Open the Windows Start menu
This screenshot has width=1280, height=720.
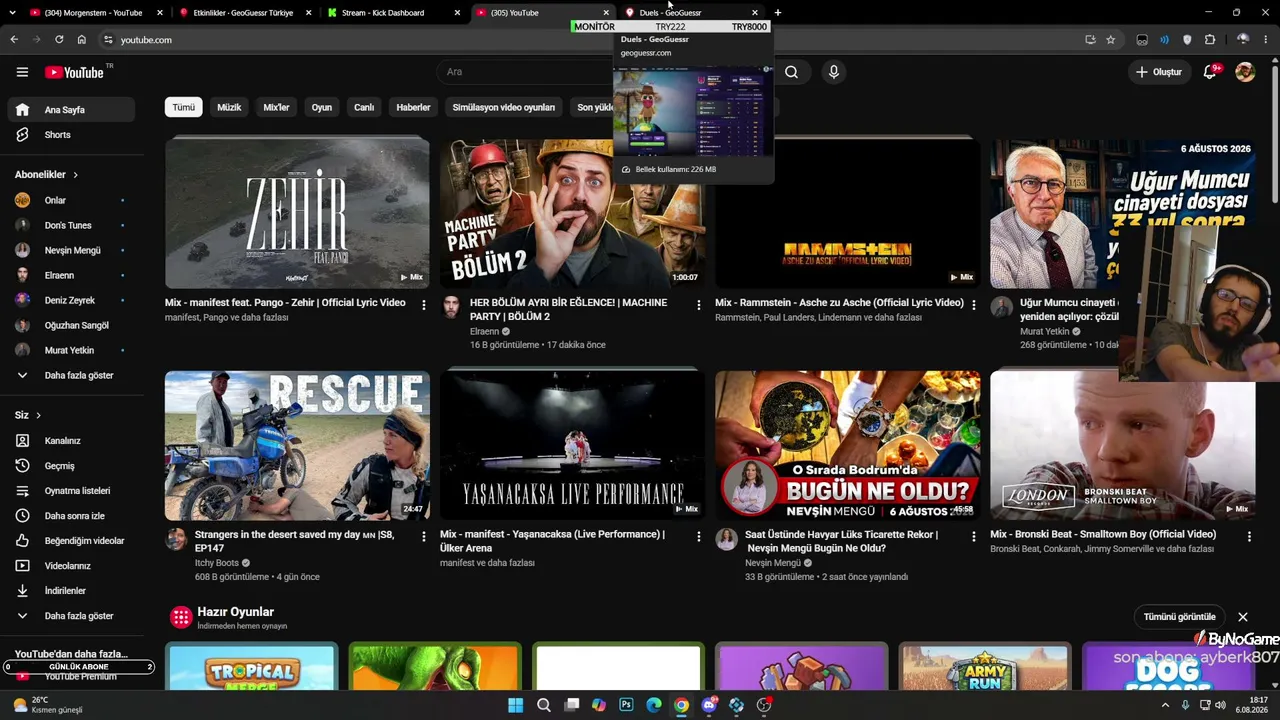515,705
